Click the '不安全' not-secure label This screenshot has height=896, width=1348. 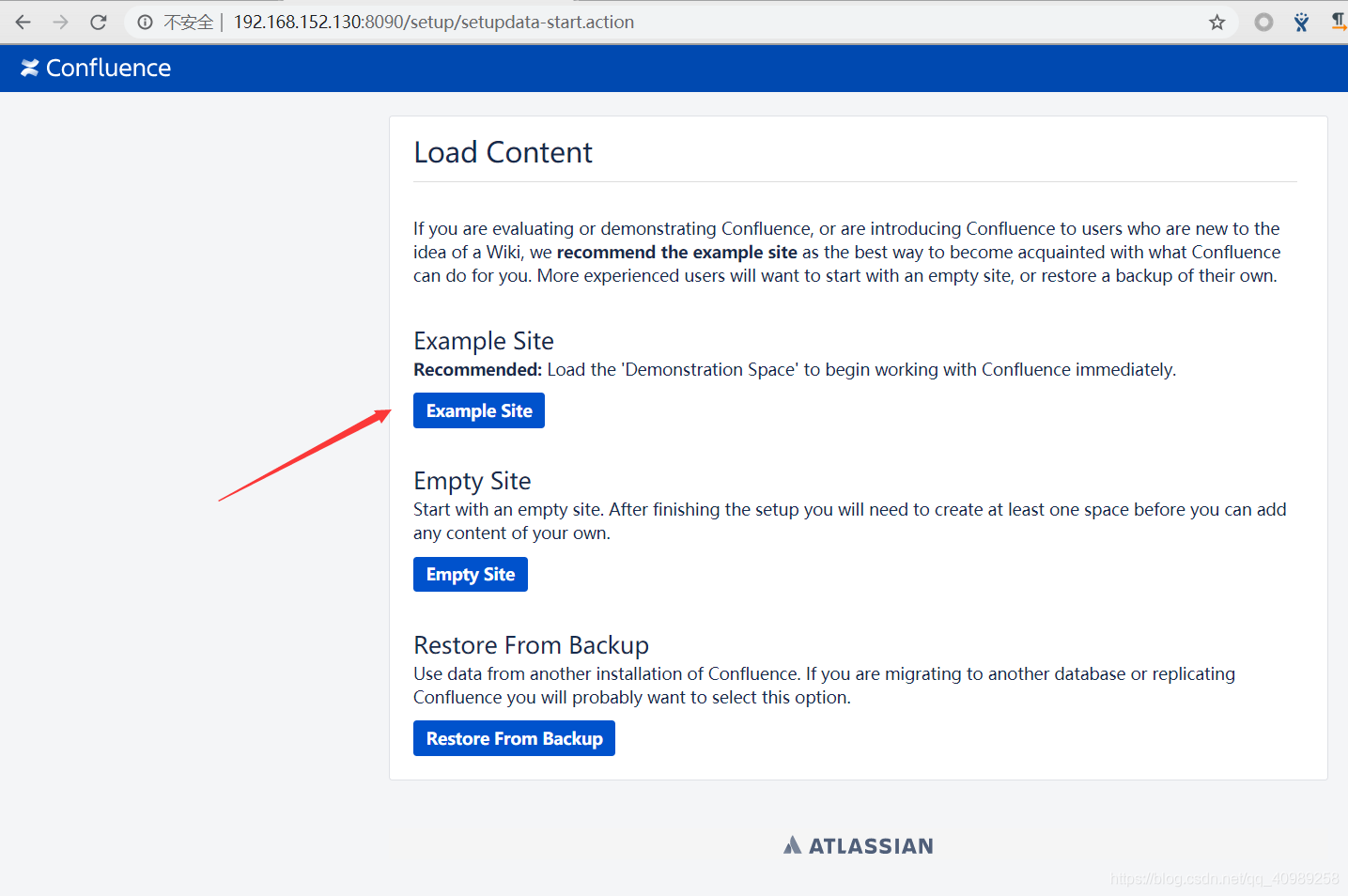(189, 22)
